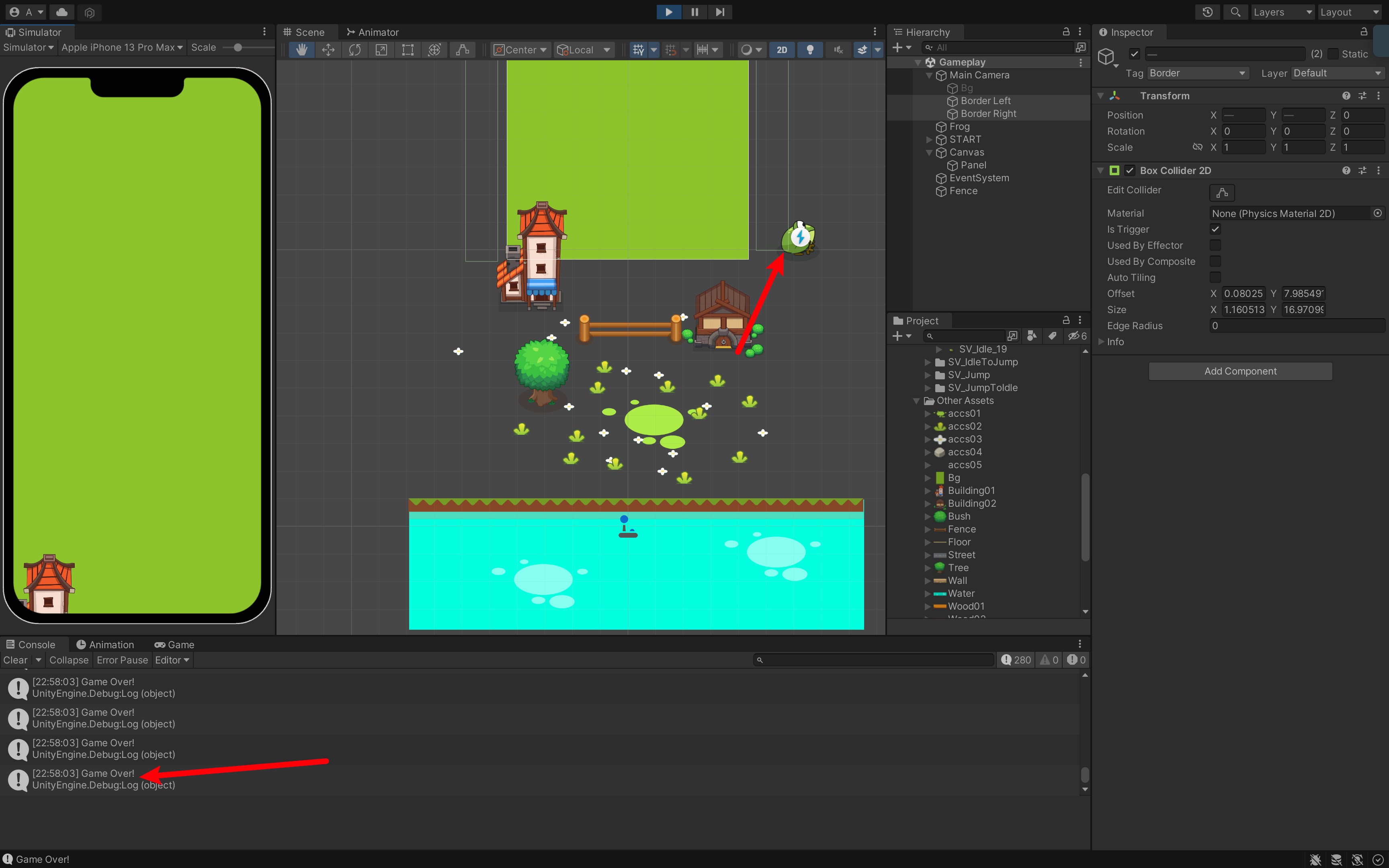Open undo history icon in top bar
Image resolution: width=1389 pixels, height=868 pixels.
(1208, 12)
